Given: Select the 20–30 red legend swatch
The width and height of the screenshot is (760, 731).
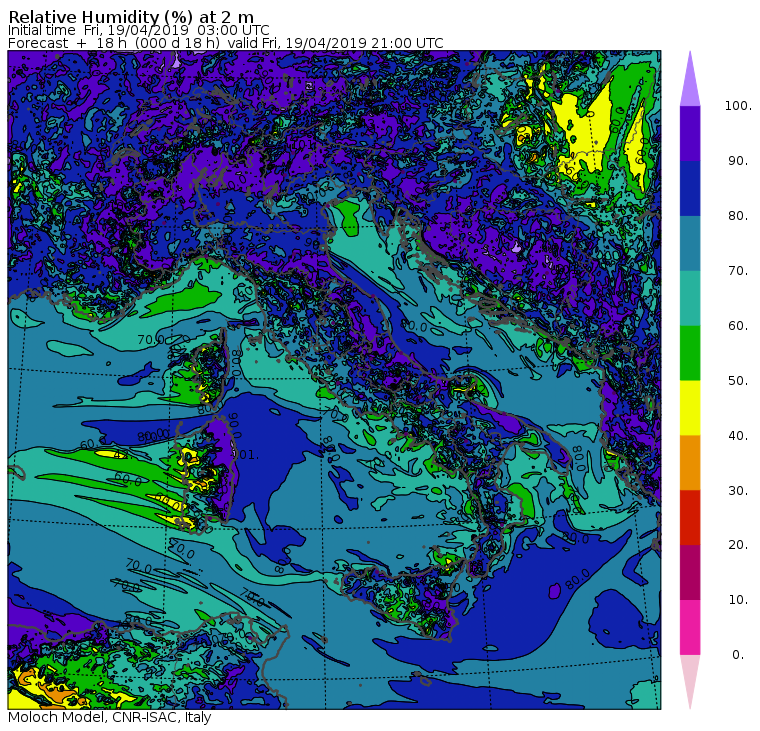Looking at the screenshot, I should coord(690,518).
